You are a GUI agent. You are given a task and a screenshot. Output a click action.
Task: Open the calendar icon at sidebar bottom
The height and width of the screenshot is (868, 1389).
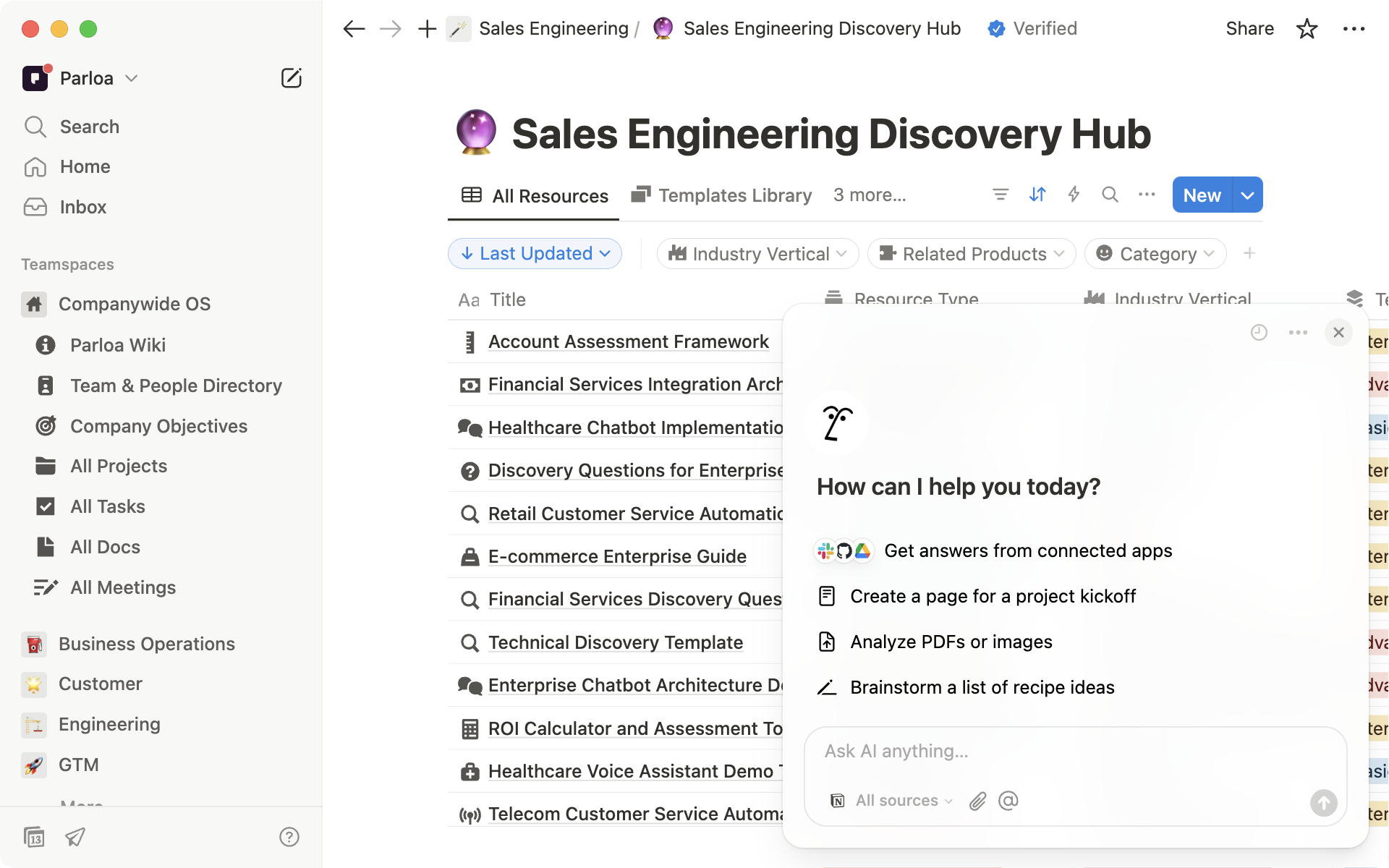click(34, 837)
